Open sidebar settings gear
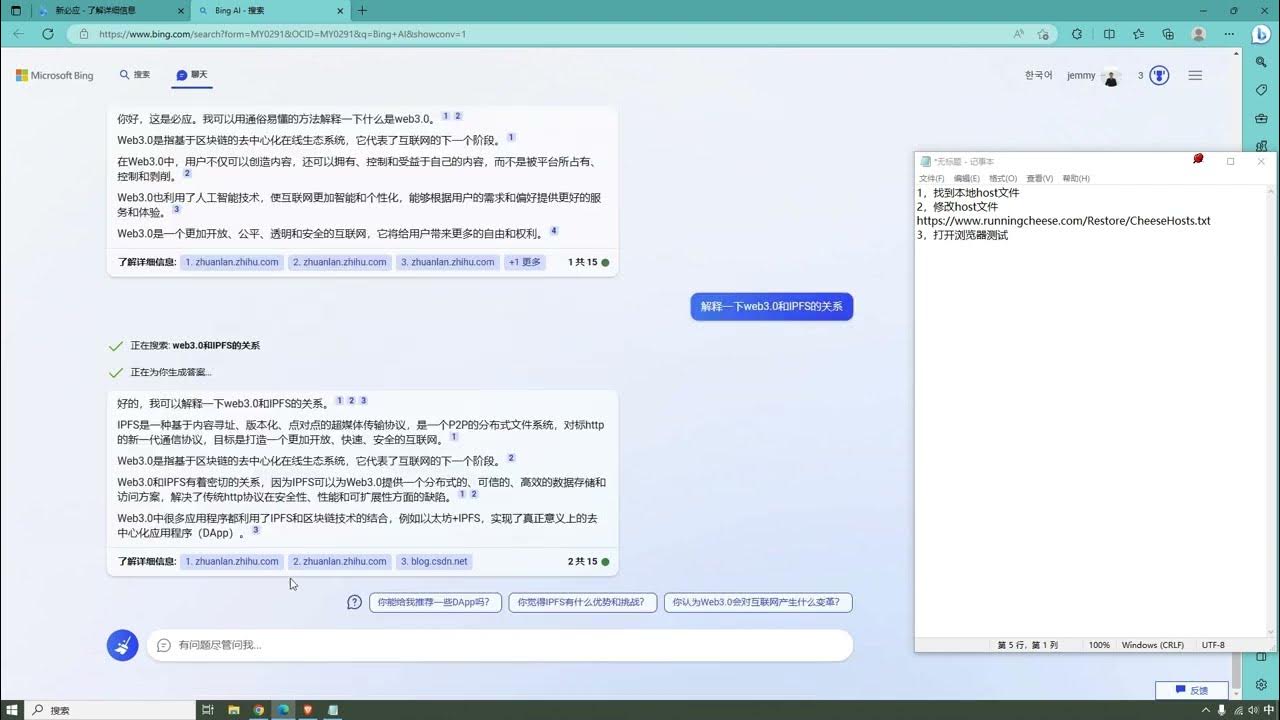Image resolution: width=1280 pixels, height=720 pixels. [1261, 685]
